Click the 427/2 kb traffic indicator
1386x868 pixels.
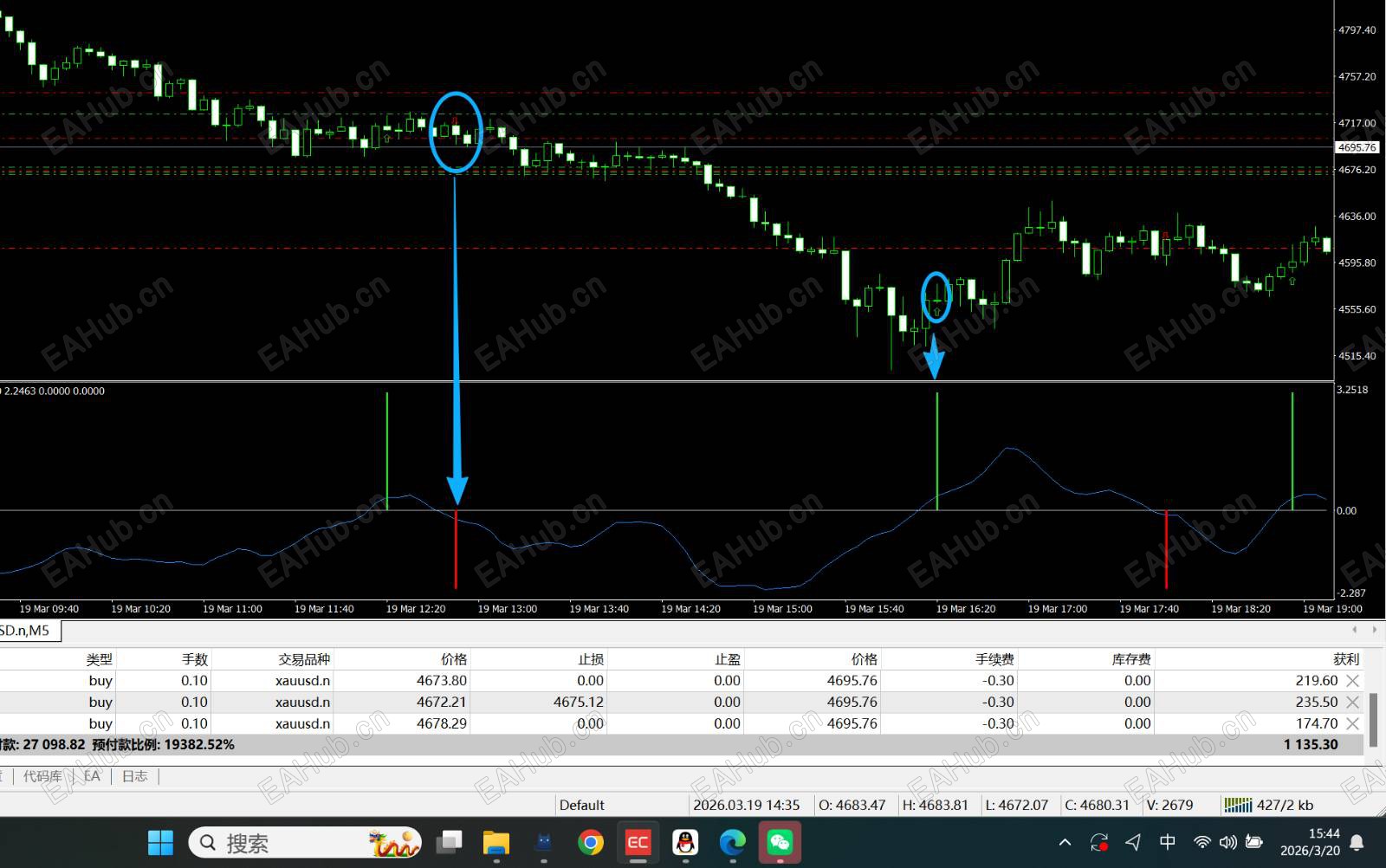point(1285,805)
